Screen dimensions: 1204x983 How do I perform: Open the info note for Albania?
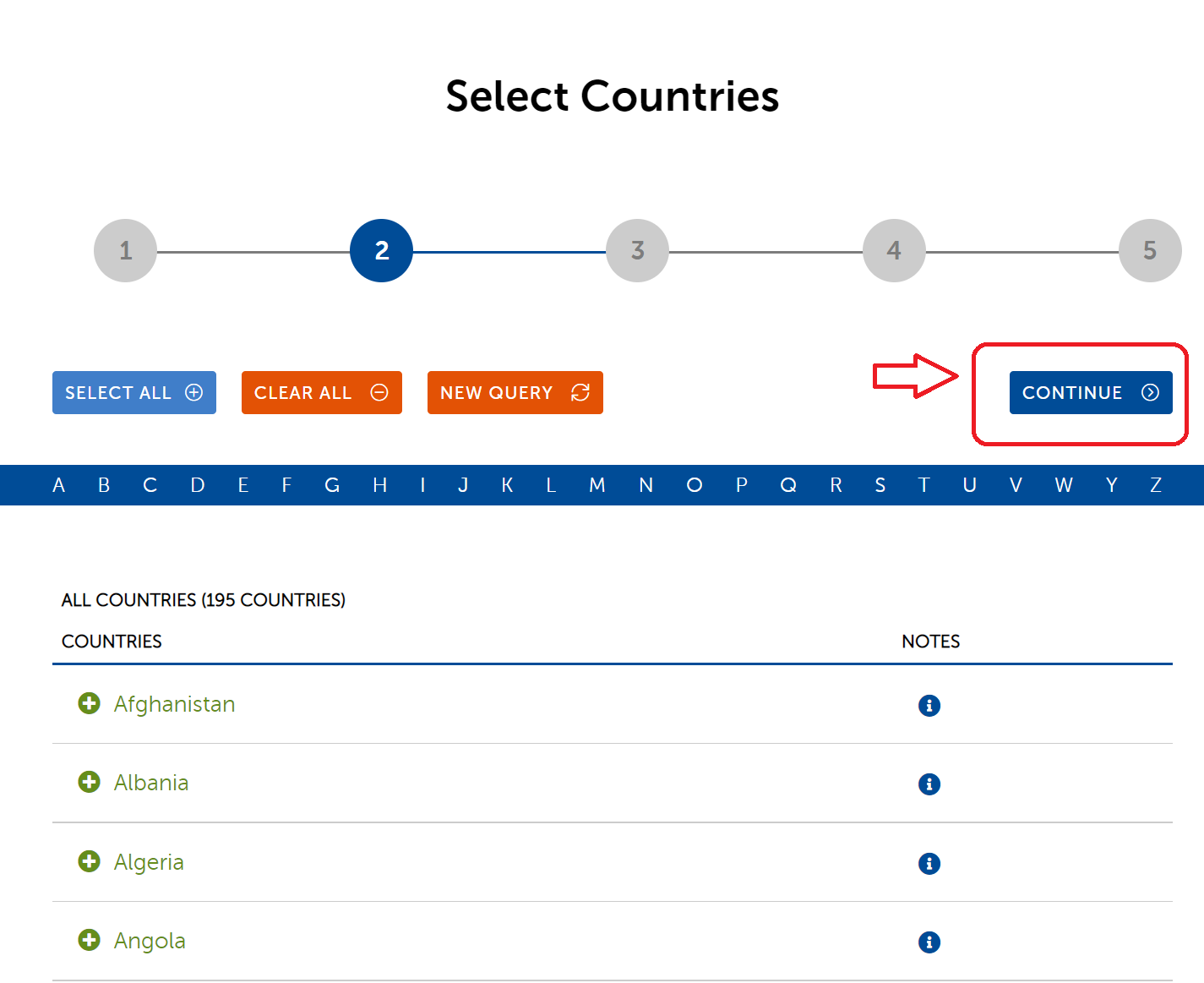tap(929, 784)
